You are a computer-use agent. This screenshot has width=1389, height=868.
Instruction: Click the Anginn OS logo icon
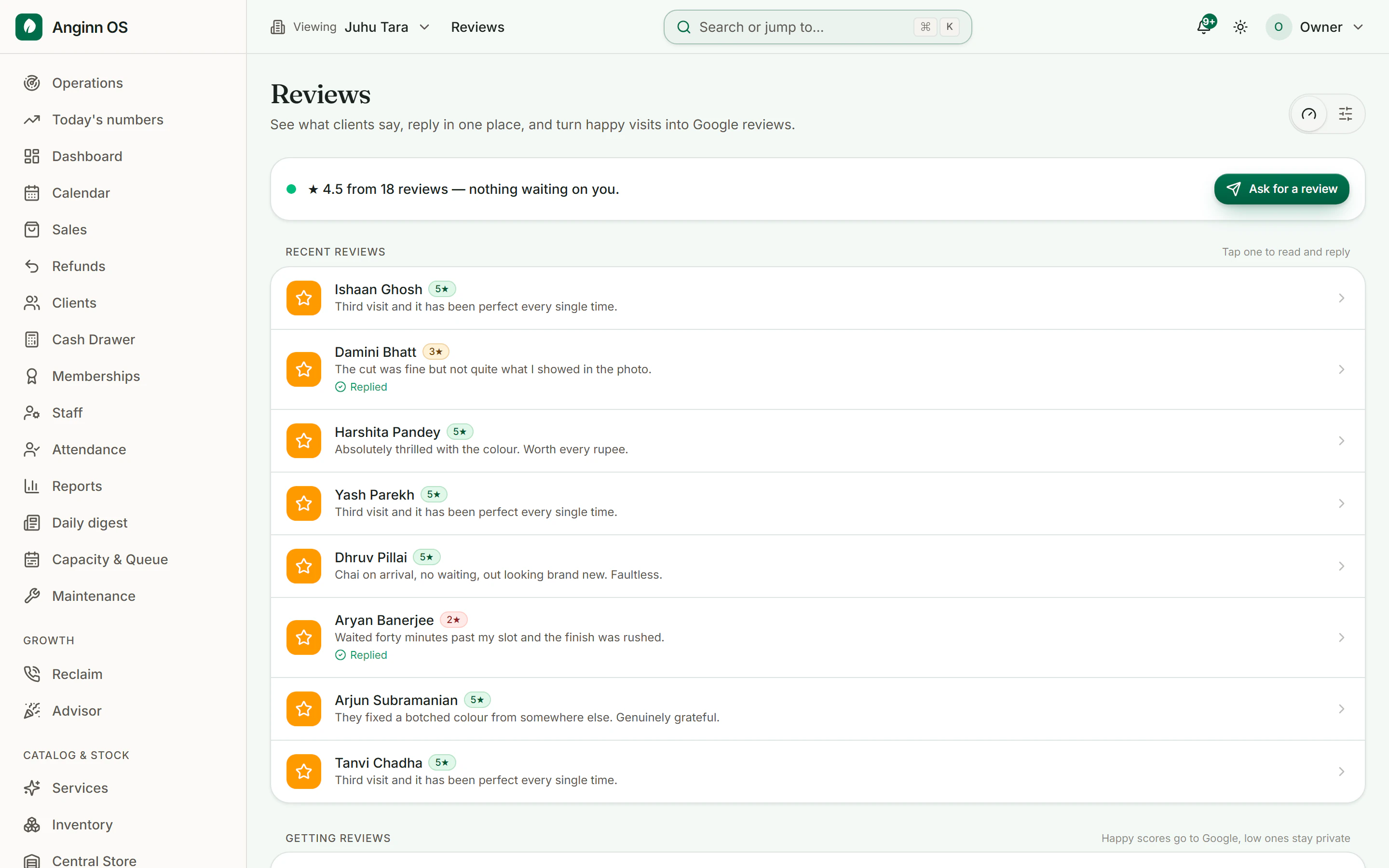tap(29, 27)
